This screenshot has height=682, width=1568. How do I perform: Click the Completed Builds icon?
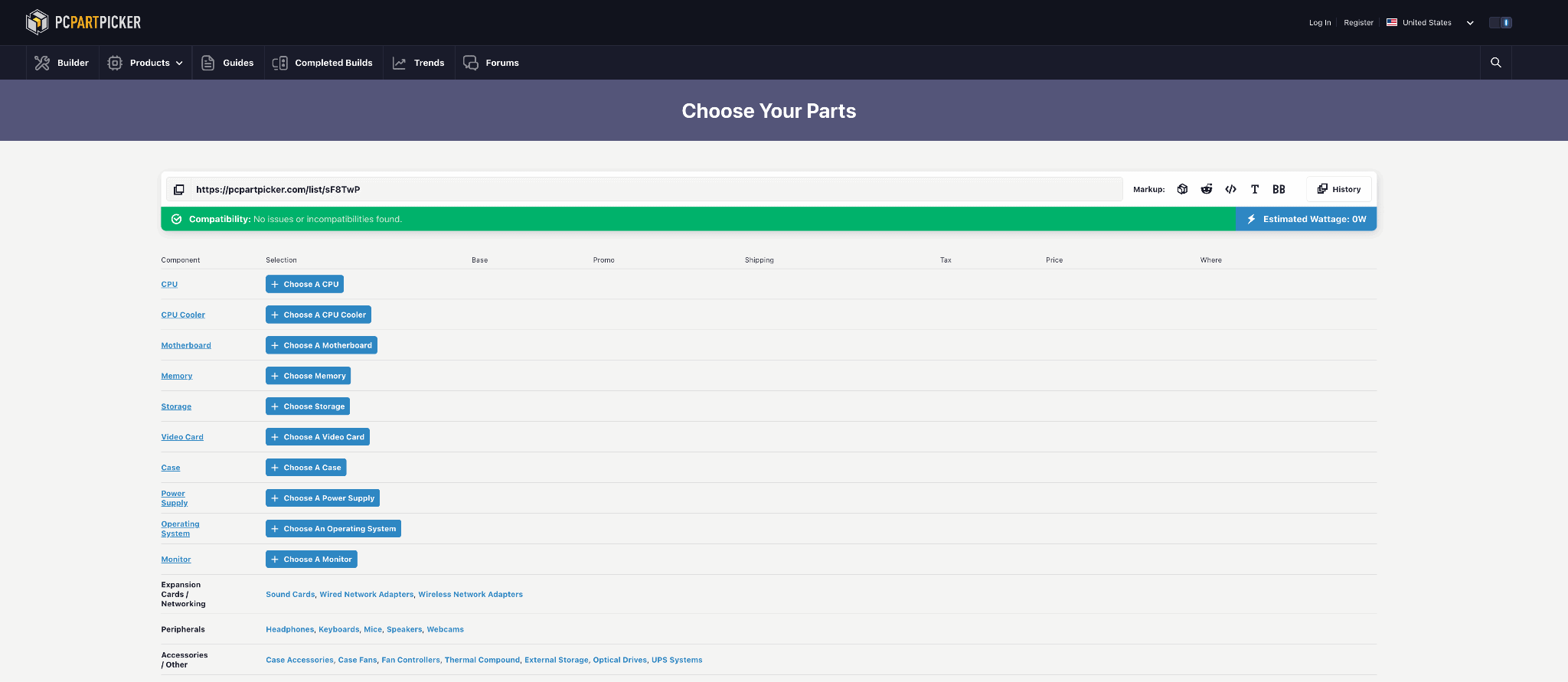[x=280, y=63]
